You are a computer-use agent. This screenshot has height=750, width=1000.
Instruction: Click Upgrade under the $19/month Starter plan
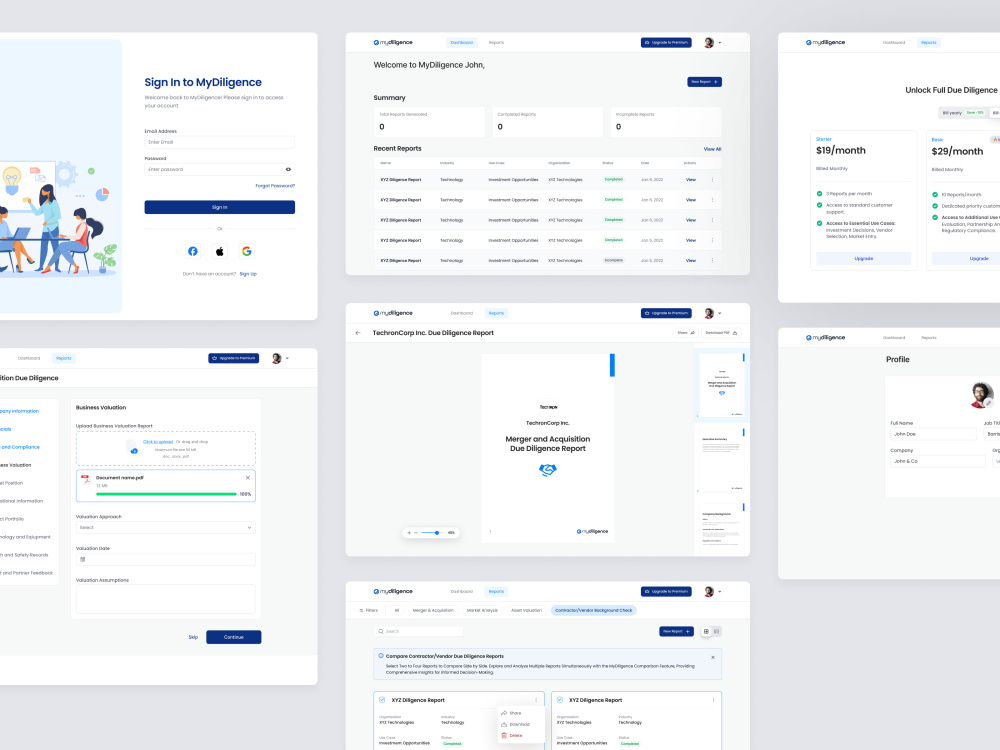864,258
